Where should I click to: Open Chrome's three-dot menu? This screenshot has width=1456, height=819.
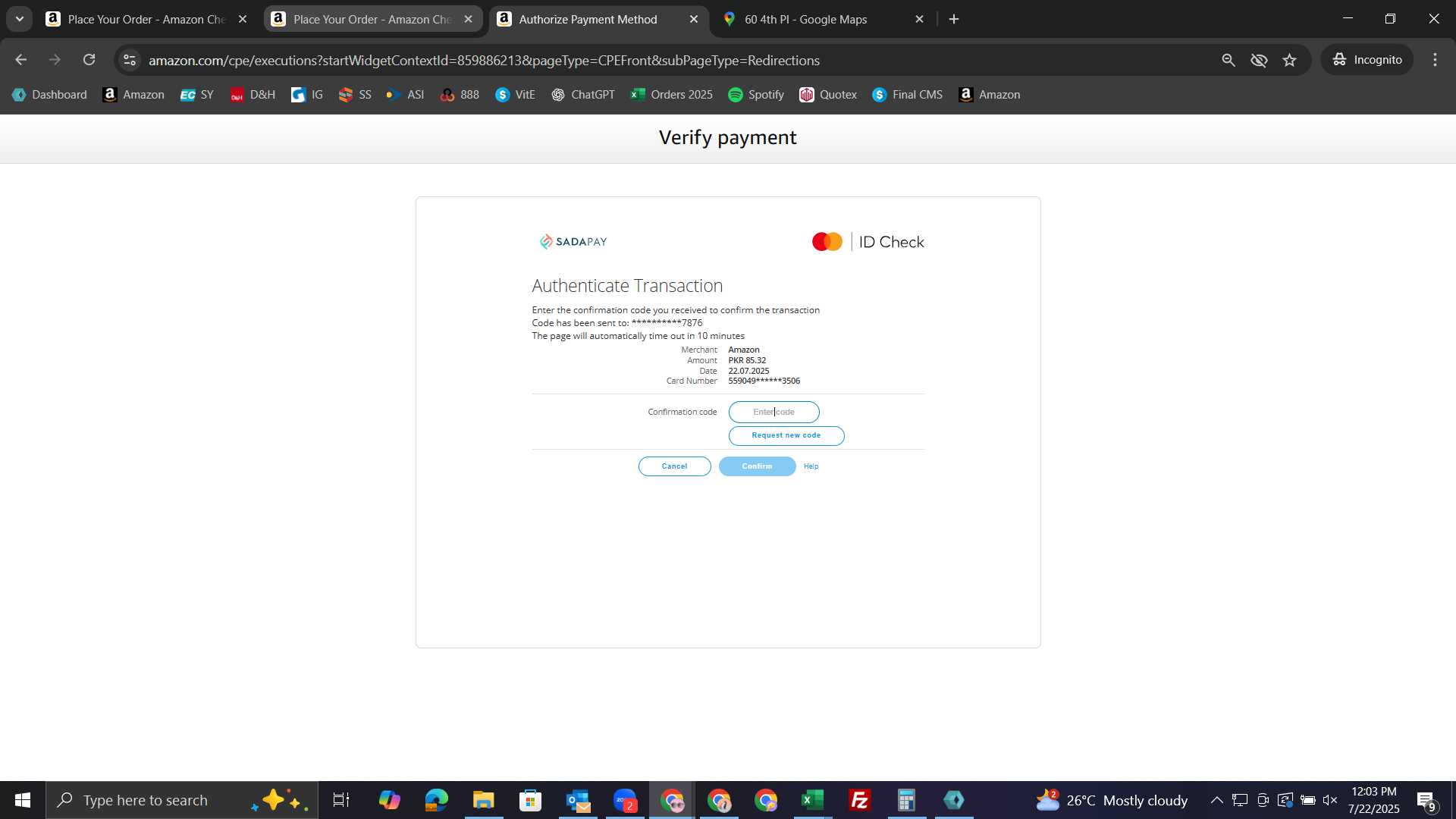pyautogui.click(x=1435, y=60)
